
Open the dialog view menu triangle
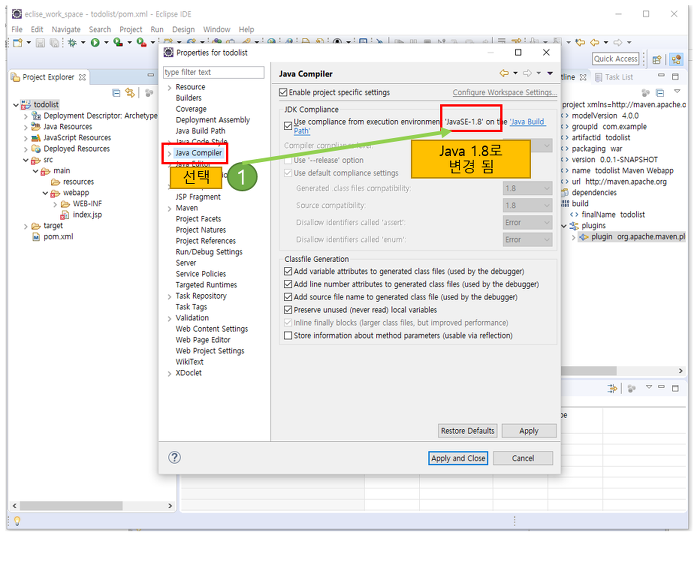pos(550,73)
